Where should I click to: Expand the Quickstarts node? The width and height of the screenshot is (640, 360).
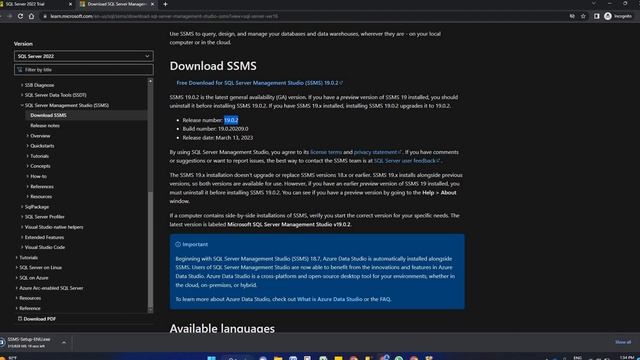click(x=28, y=146)
